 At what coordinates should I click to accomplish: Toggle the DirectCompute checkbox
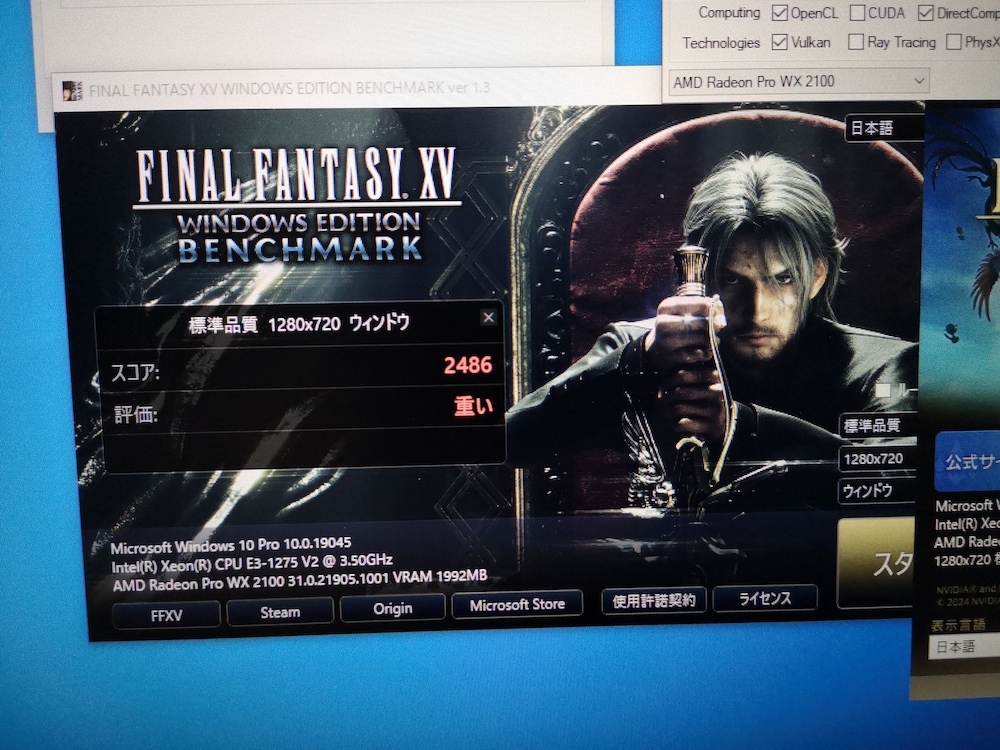tap(925, 13)
